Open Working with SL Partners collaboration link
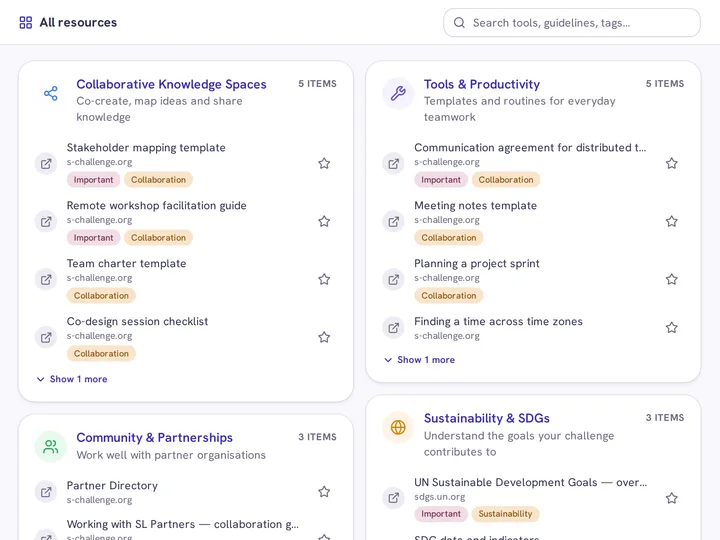 point(182,524)
